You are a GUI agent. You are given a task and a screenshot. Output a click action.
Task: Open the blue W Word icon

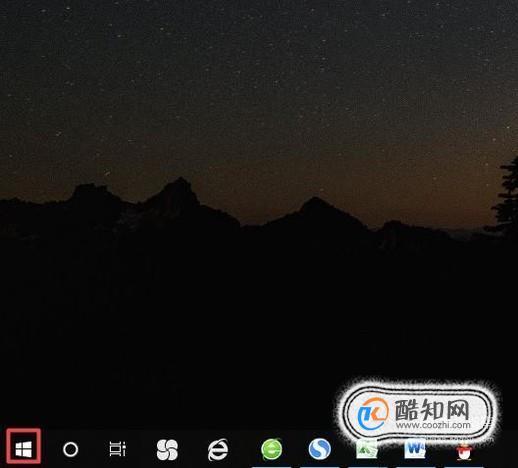(415, 449)
